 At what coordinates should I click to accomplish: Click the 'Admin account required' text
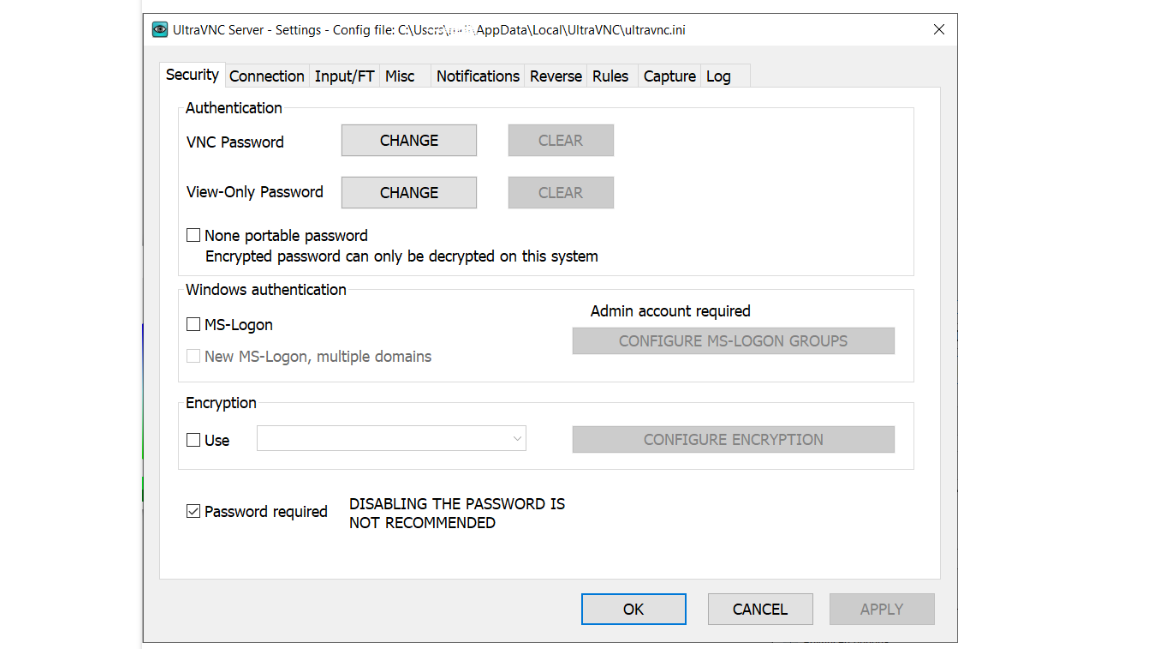click(x=670, y=311)
